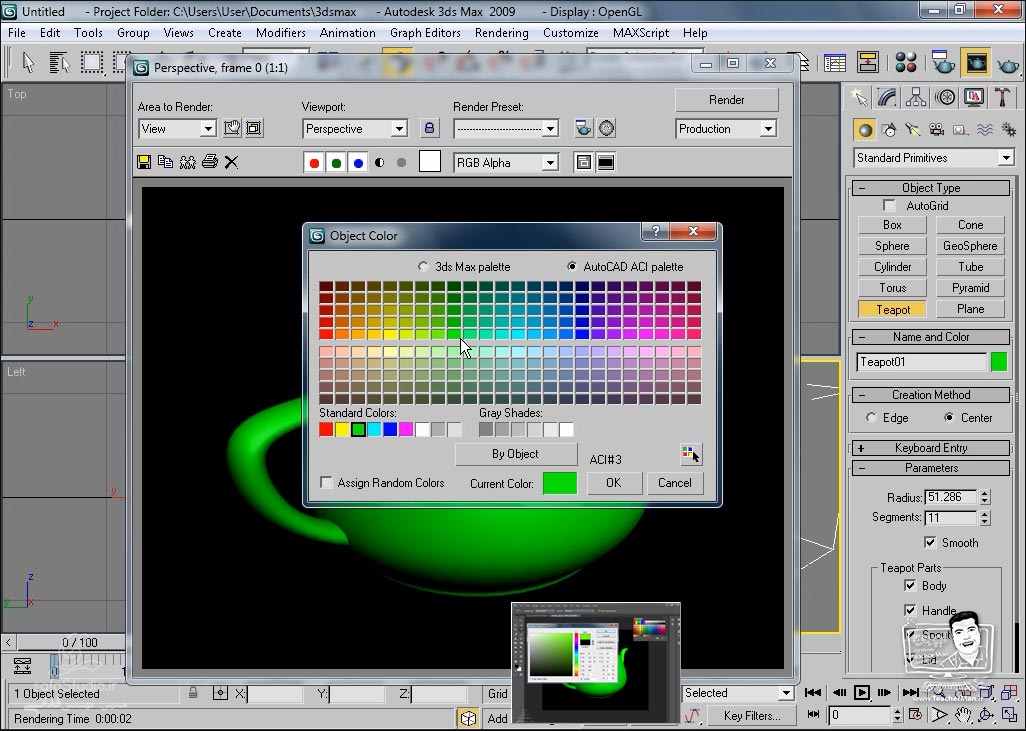The width and height of the screenshot is (1026, 731).
Task: Click Auto Region Selected icon
Action: click(x=254, y=128)
